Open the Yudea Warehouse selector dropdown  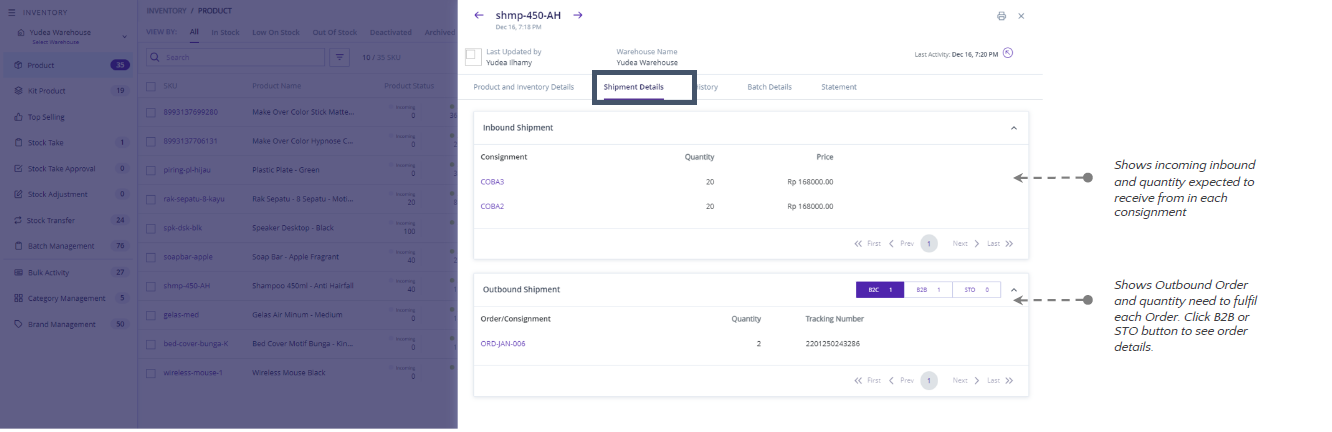[125, 37]
